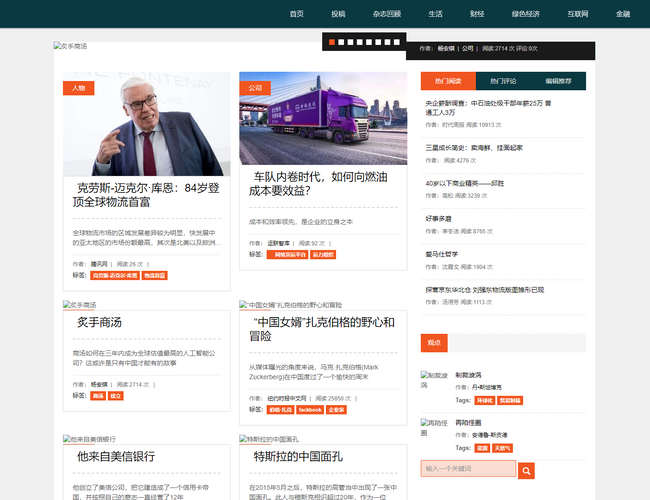Click the orange 人物 category badge

(79, 88)
